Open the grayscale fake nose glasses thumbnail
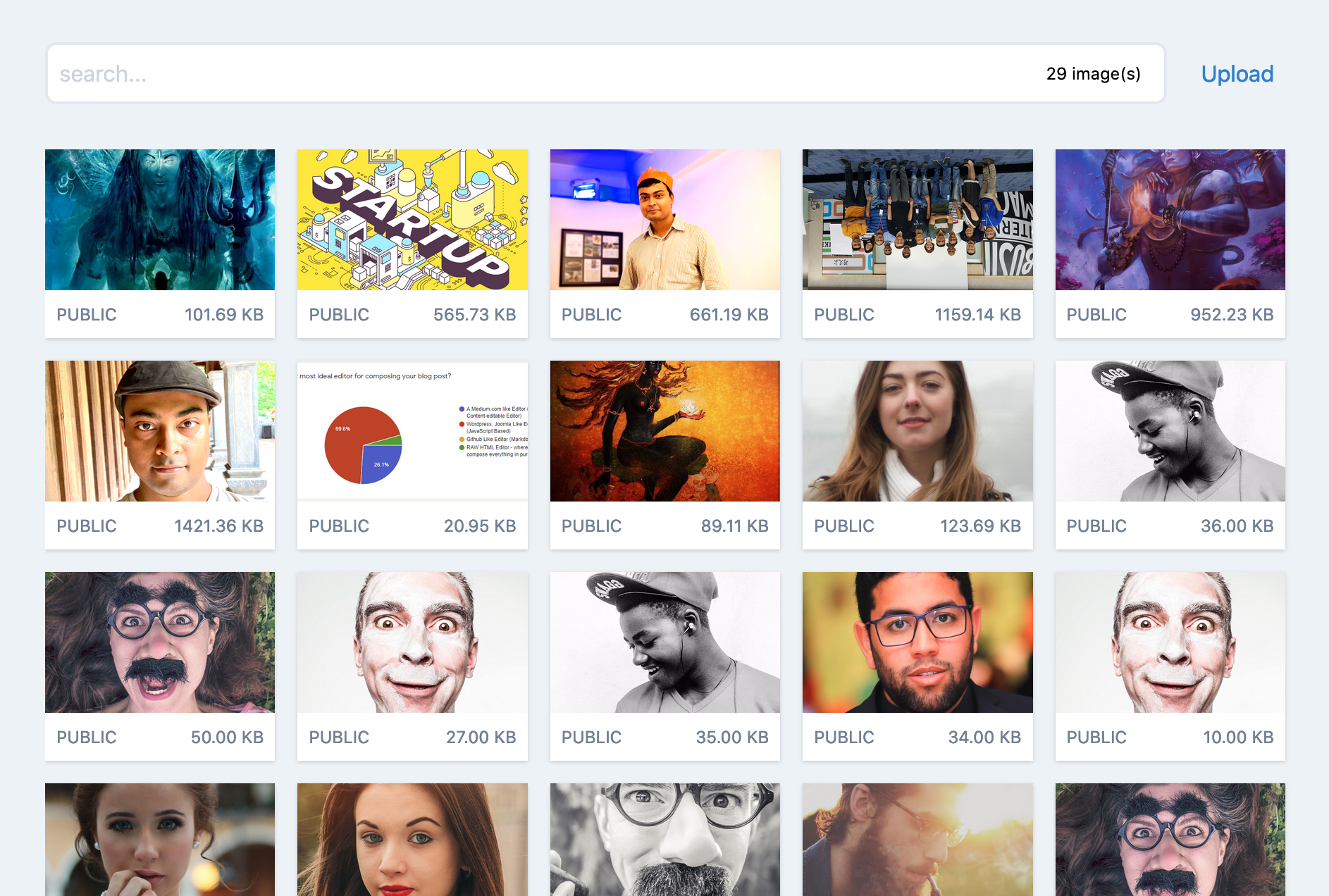1329x896 pixels. point(665,840)
